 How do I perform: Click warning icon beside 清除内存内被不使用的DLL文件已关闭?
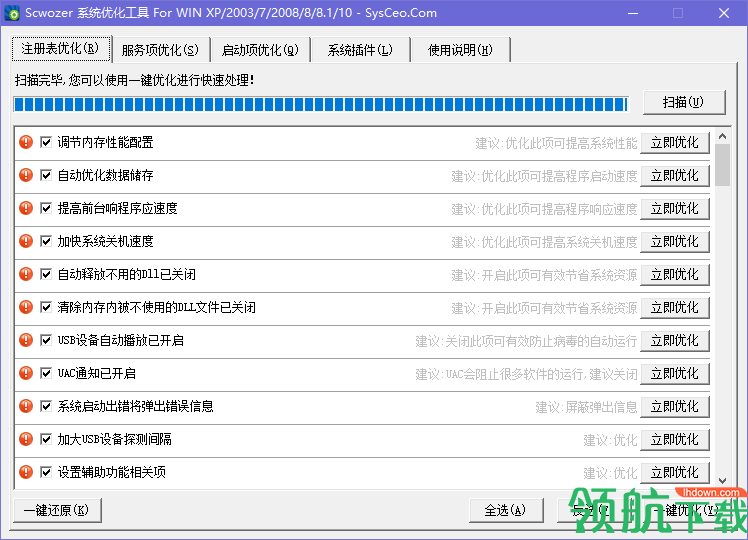click(26, 307)
